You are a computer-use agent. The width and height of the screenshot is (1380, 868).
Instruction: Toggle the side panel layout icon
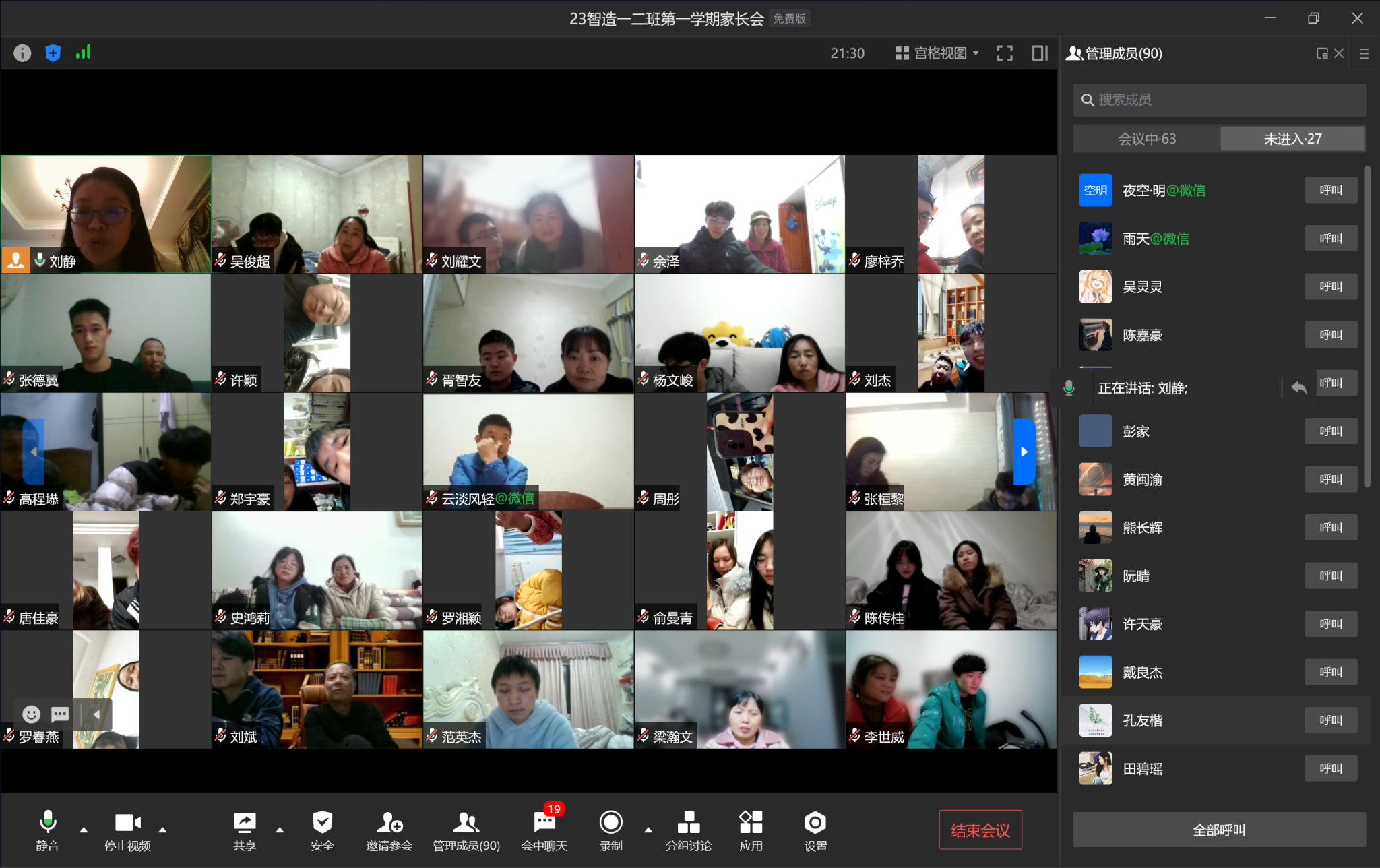coord(1040,53)
